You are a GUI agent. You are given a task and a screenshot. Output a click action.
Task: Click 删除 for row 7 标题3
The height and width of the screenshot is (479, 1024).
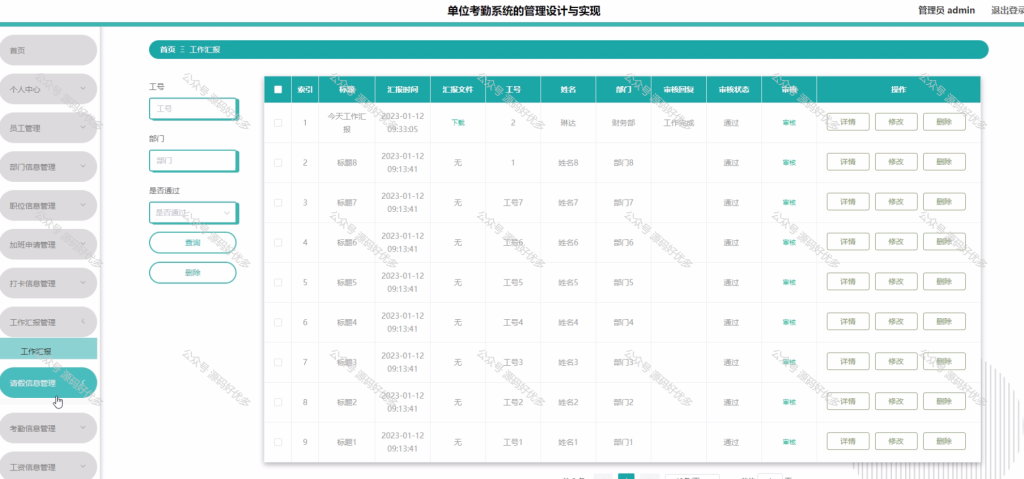click(944, 361)
